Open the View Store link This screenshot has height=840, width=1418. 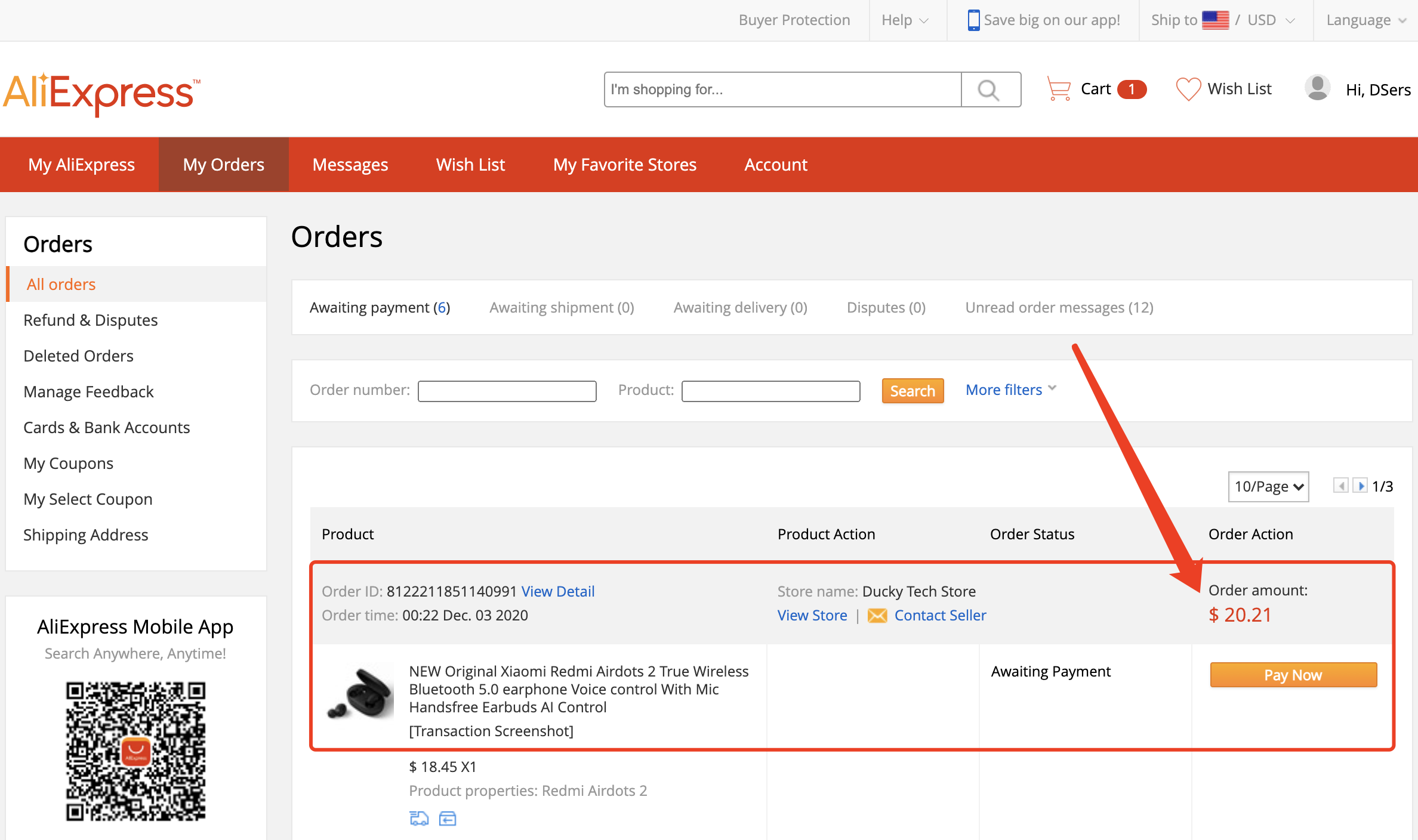pos(812,615)
